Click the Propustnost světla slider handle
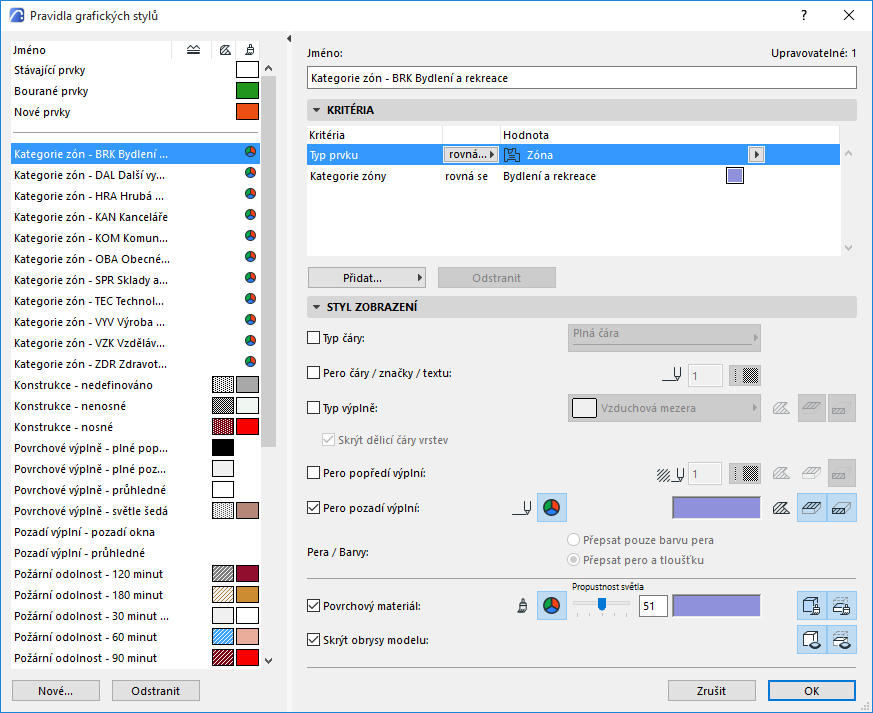Screen dimensions: 873x713 (602, 604)
